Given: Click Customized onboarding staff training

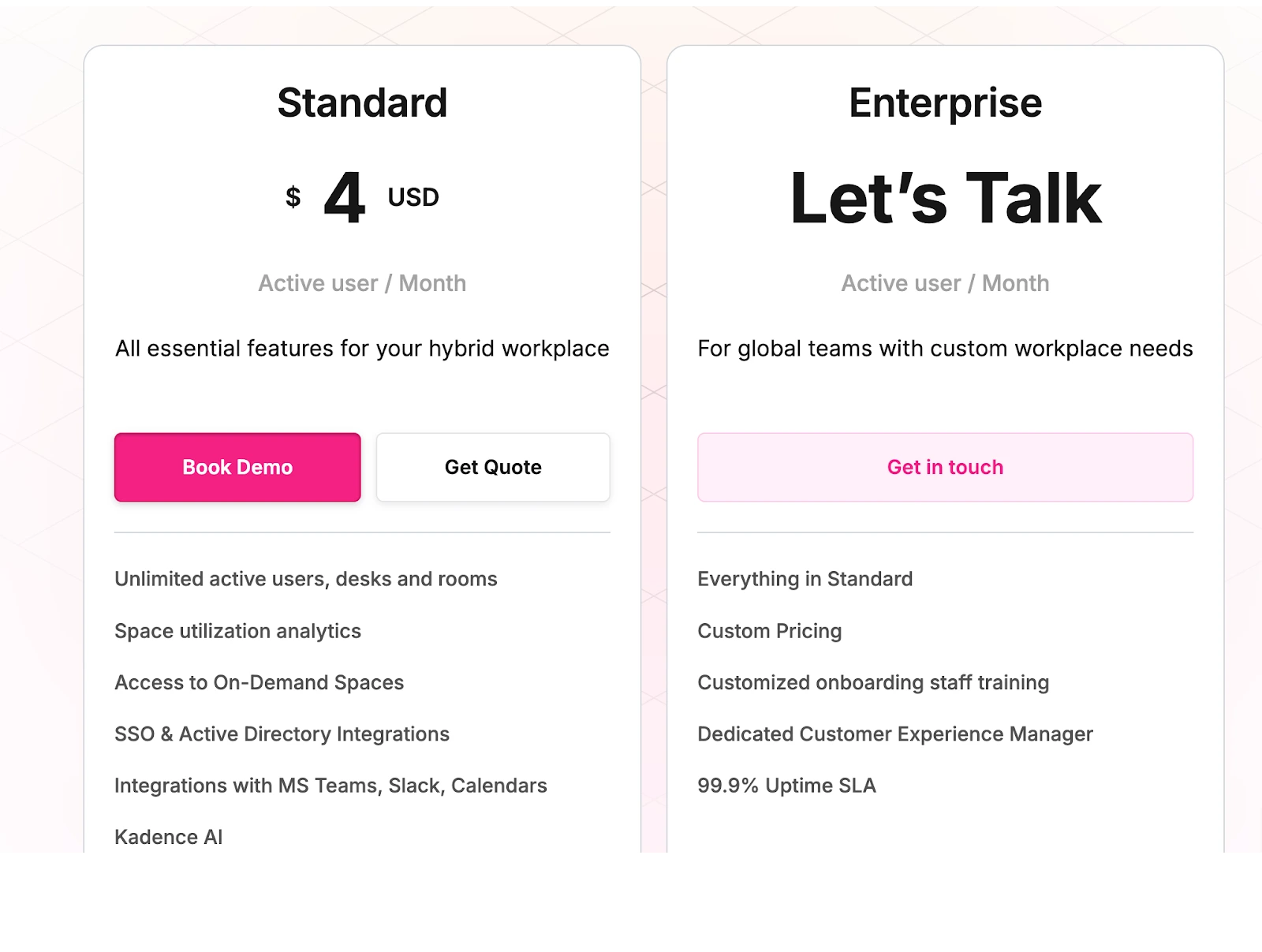Looking at the screenshot, I should click(x=873, y=682).
